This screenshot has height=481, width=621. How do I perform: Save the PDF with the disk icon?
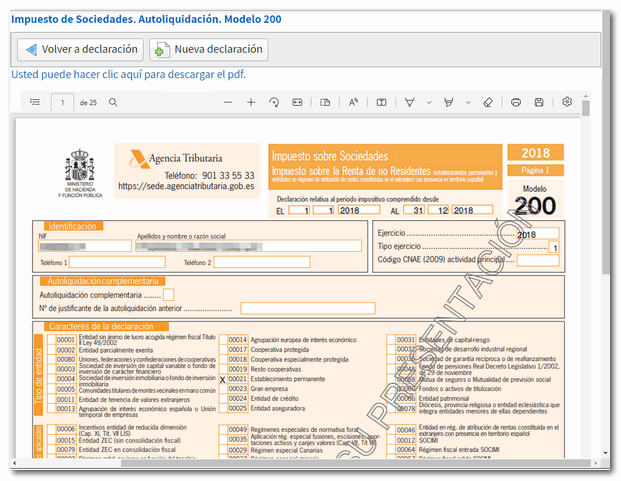pos(540,102)
